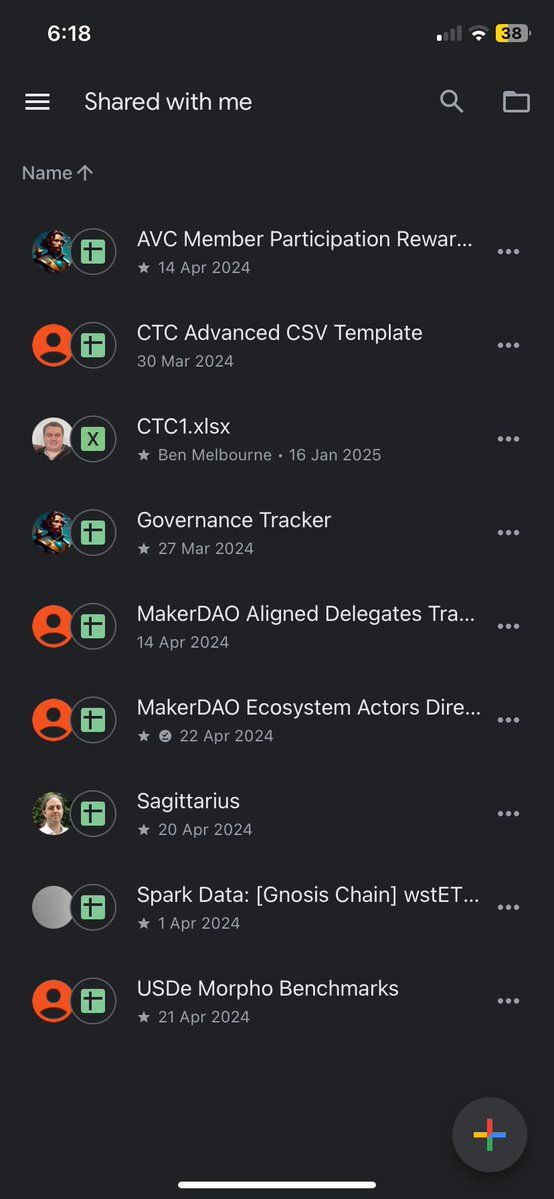Open the folder view icon
Image resolution: width=554 pixels, height=1199 pixels.
(517, 102)
